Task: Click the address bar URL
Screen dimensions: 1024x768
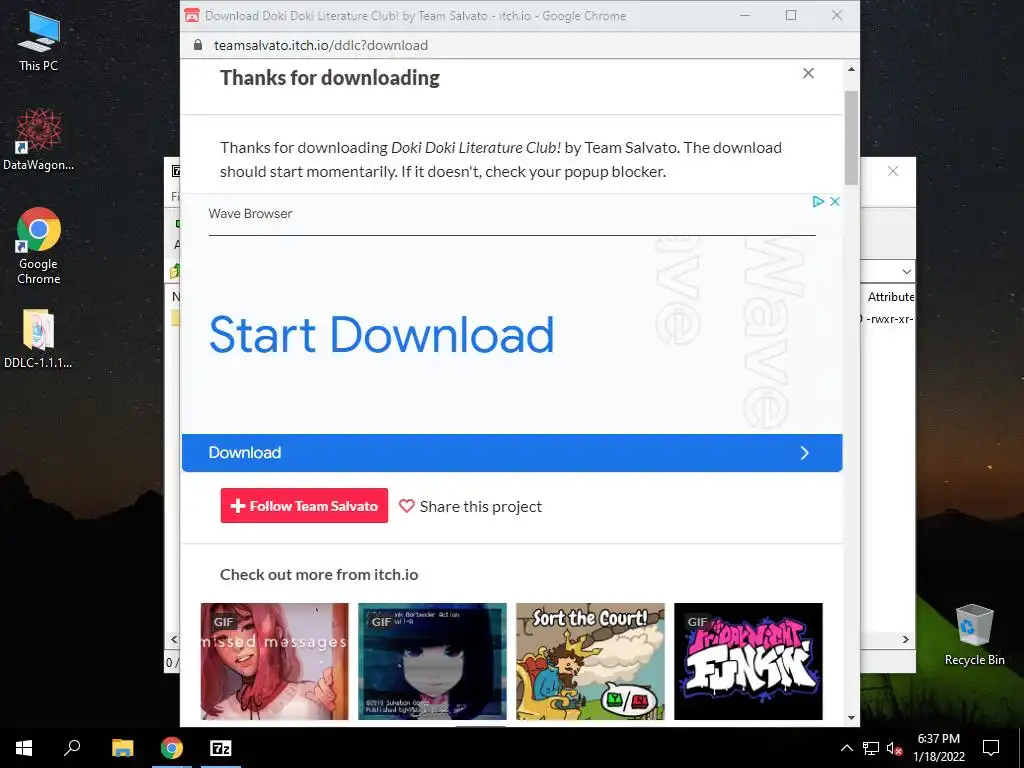Action: click(x=321, y=45)
